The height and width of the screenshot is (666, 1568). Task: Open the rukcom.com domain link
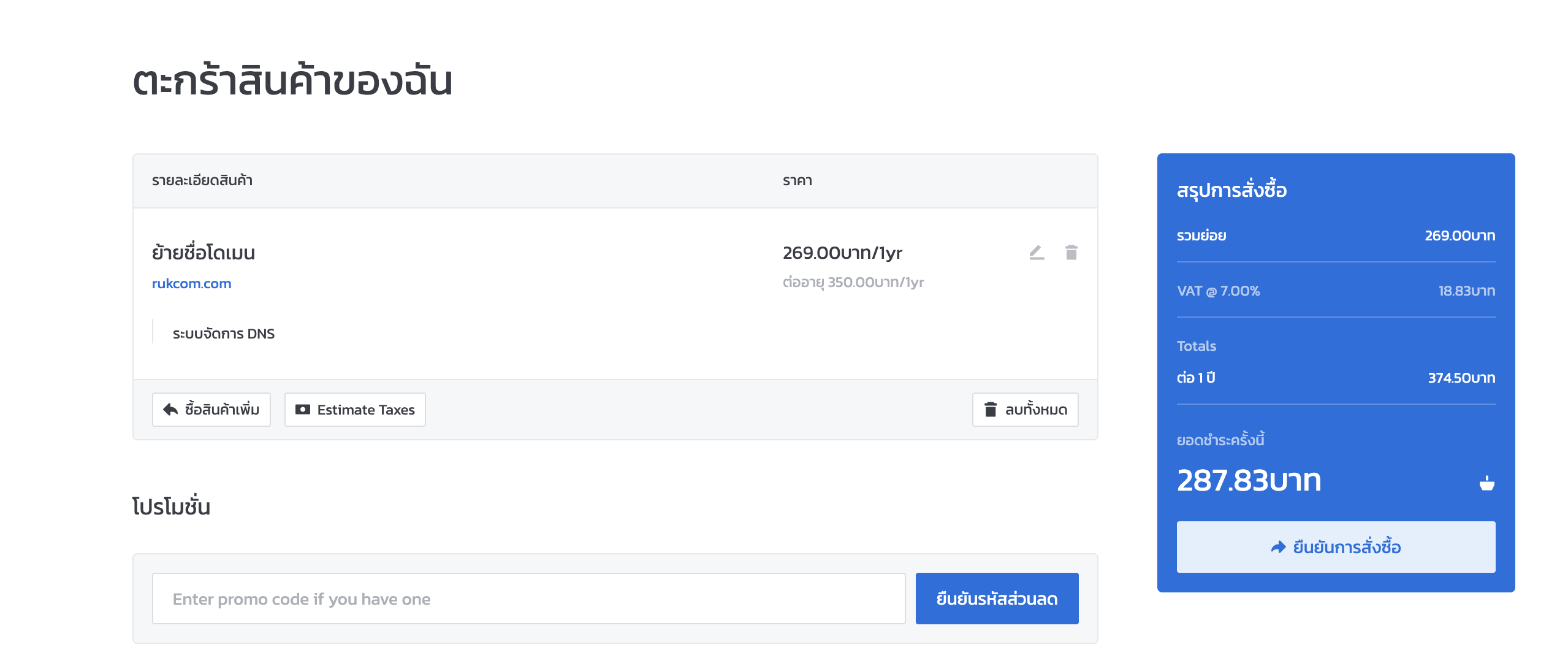point(191,283)
